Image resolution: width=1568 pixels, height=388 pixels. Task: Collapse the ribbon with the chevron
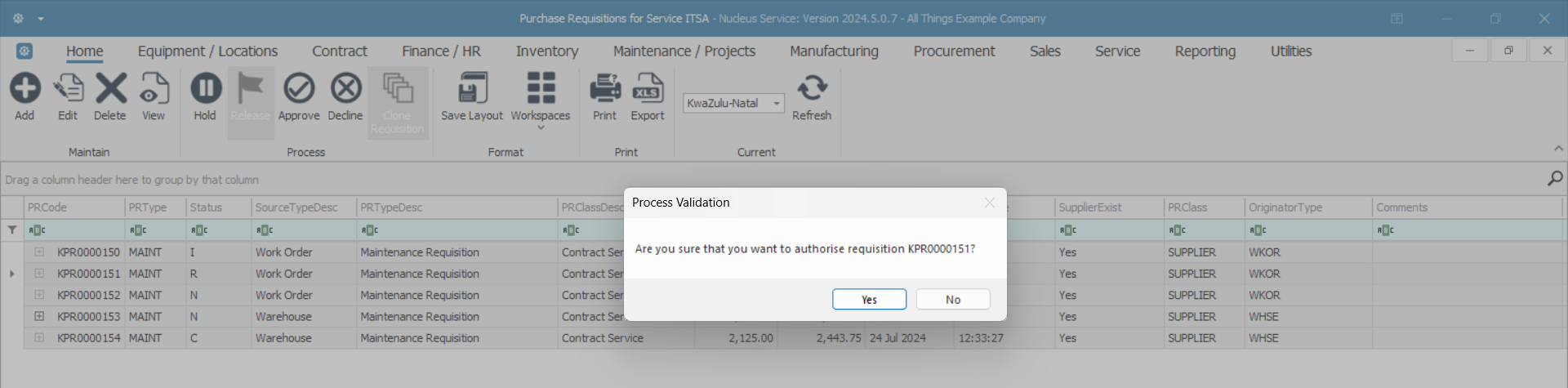tap(1558, 149)
